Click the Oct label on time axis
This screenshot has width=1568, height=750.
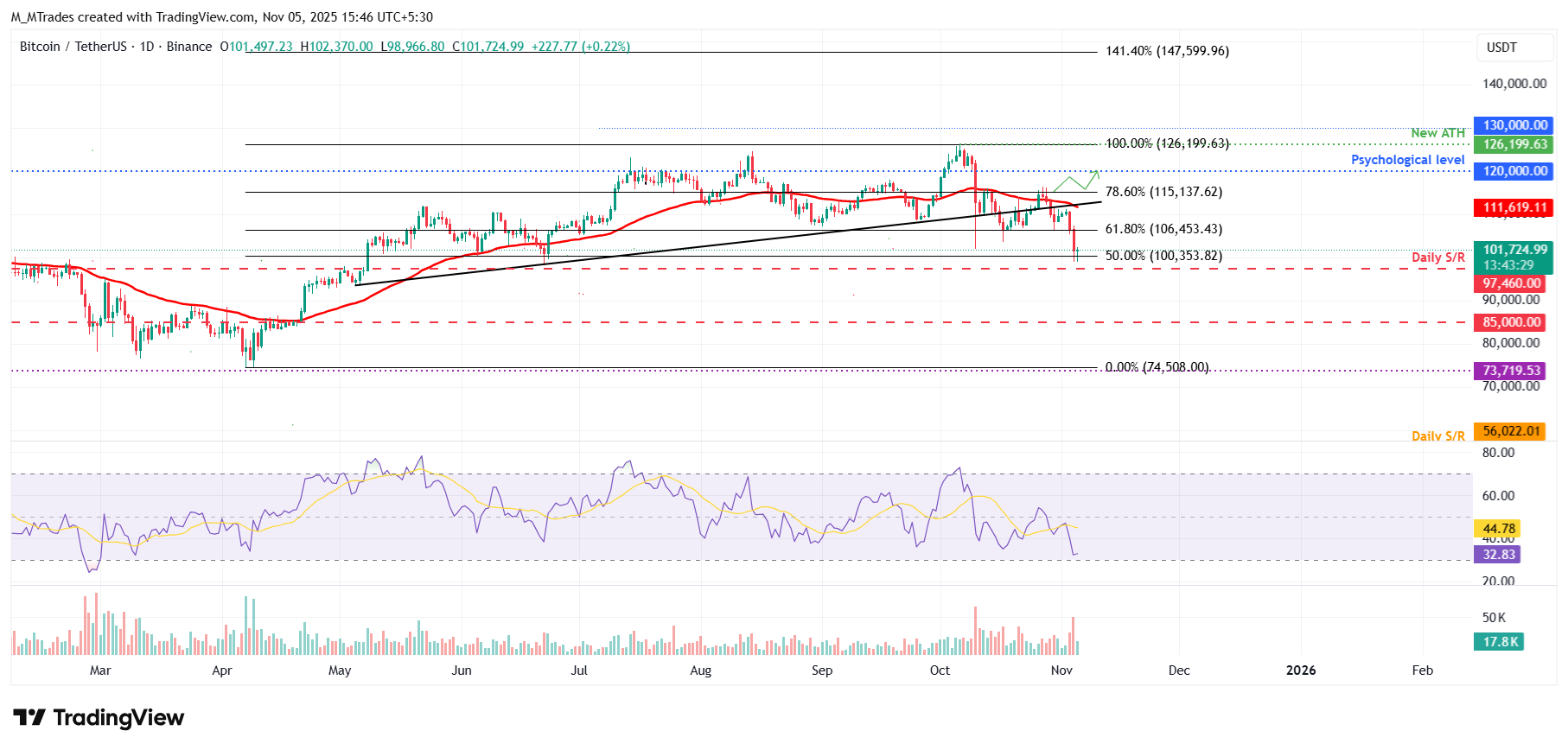coord(940,671)
